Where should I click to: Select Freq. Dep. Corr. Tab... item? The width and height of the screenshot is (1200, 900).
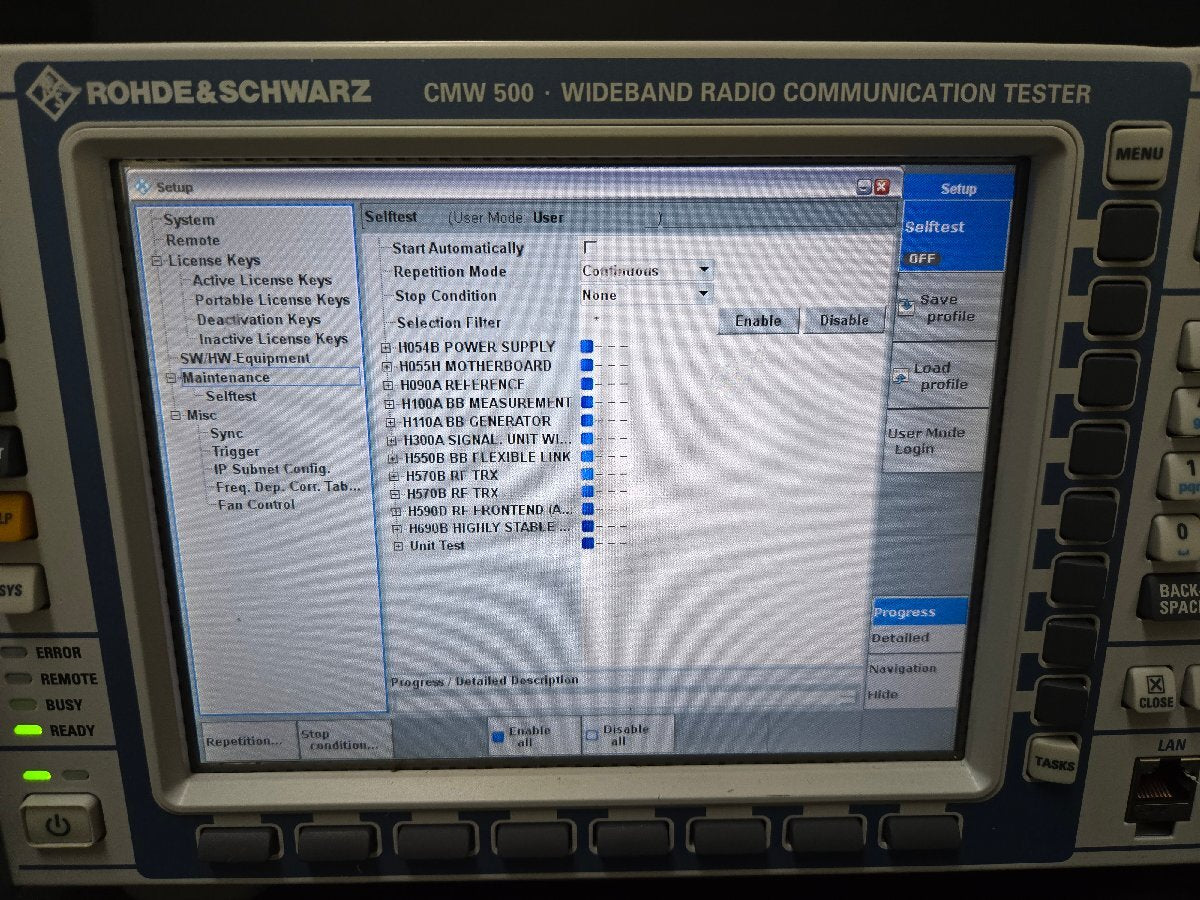click(288, 487)
